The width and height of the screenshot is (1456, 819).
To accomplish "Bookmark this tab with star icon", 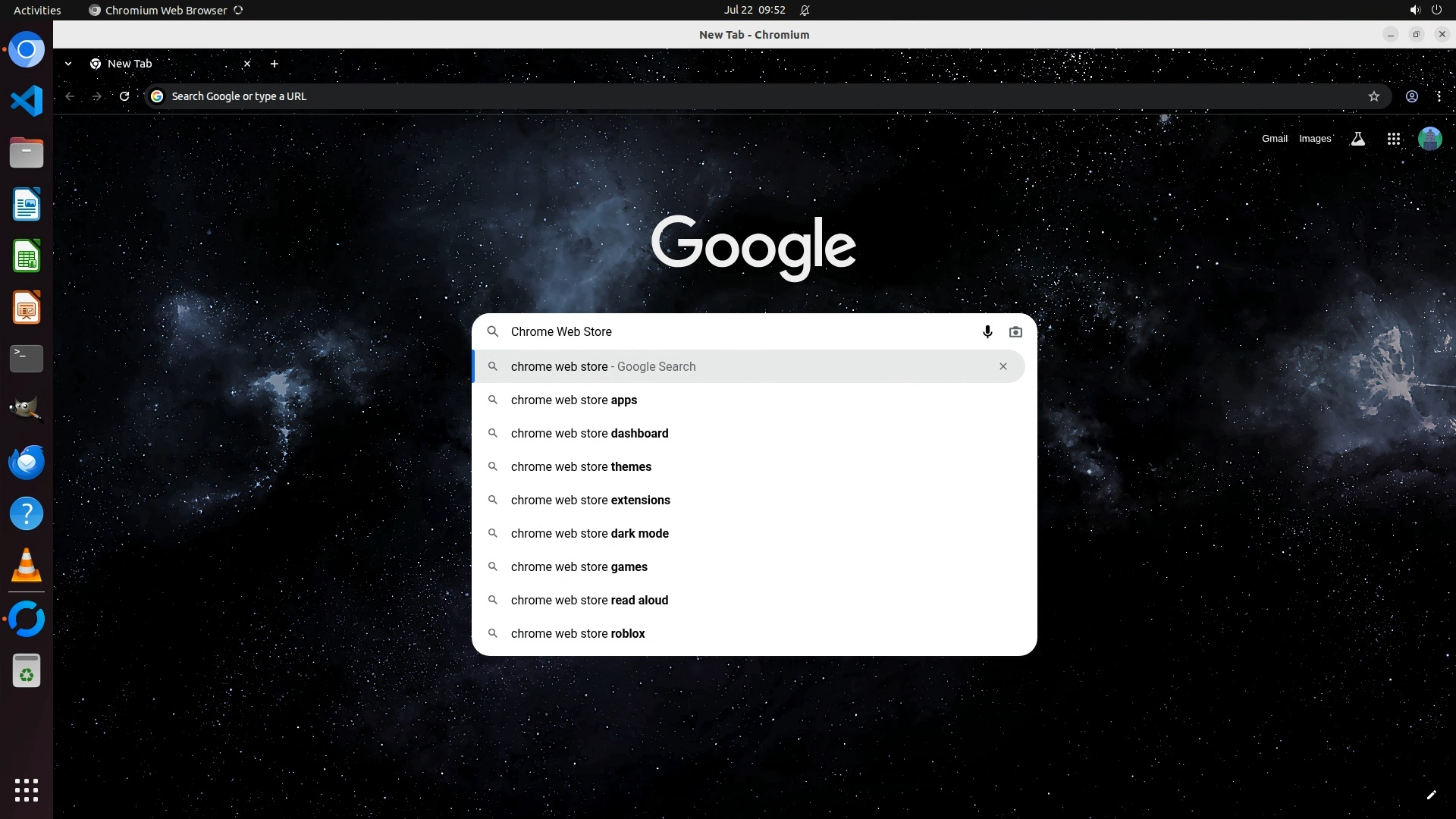I will tap(1373, 96).
